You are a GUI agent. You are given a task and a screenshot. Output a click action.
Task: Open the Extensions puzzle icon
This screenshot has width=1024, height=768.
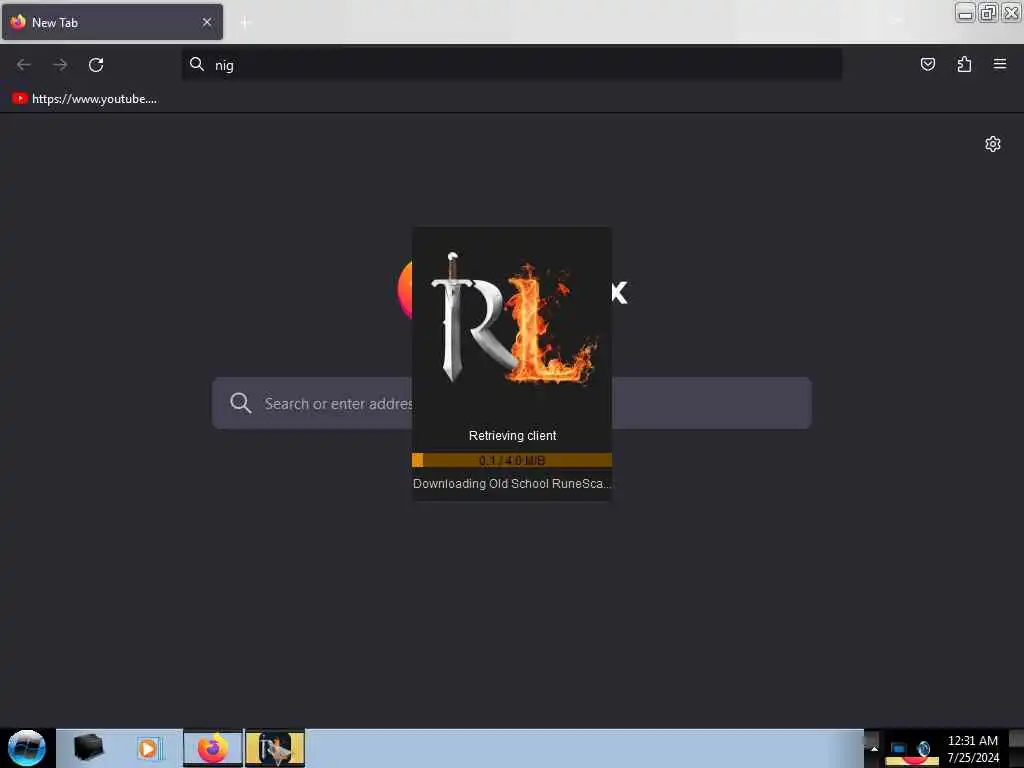pos(964,64)
